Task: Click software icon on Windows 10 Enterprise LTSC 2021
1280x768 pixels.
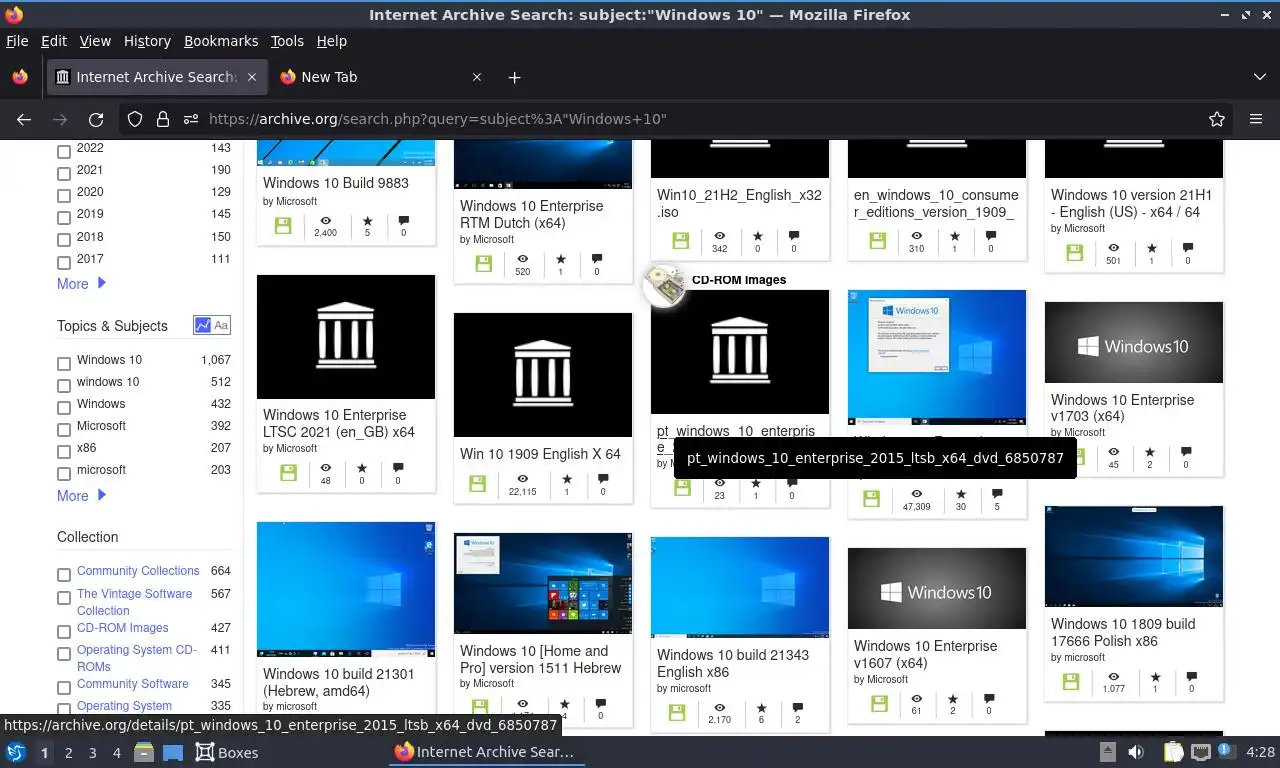Action: (x=288, y=473)
